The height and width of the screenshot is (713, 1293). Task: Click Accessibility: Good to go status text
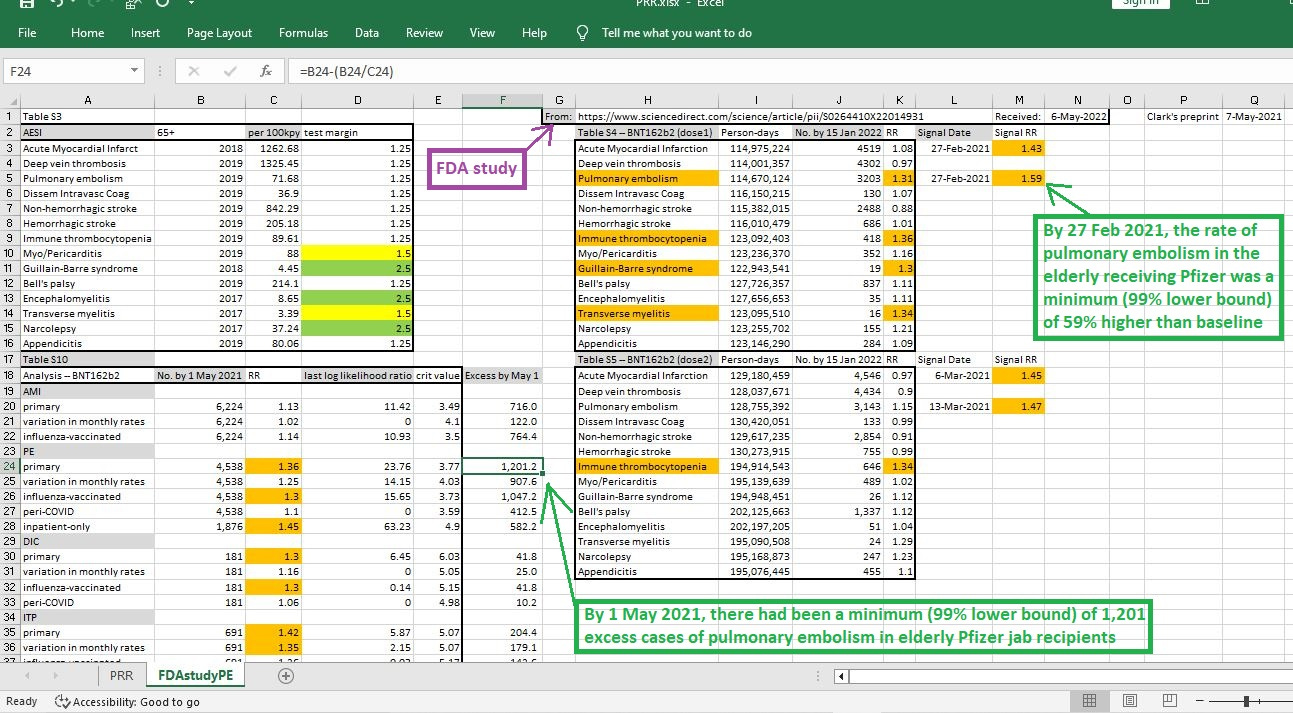click(x=135, y=702)
